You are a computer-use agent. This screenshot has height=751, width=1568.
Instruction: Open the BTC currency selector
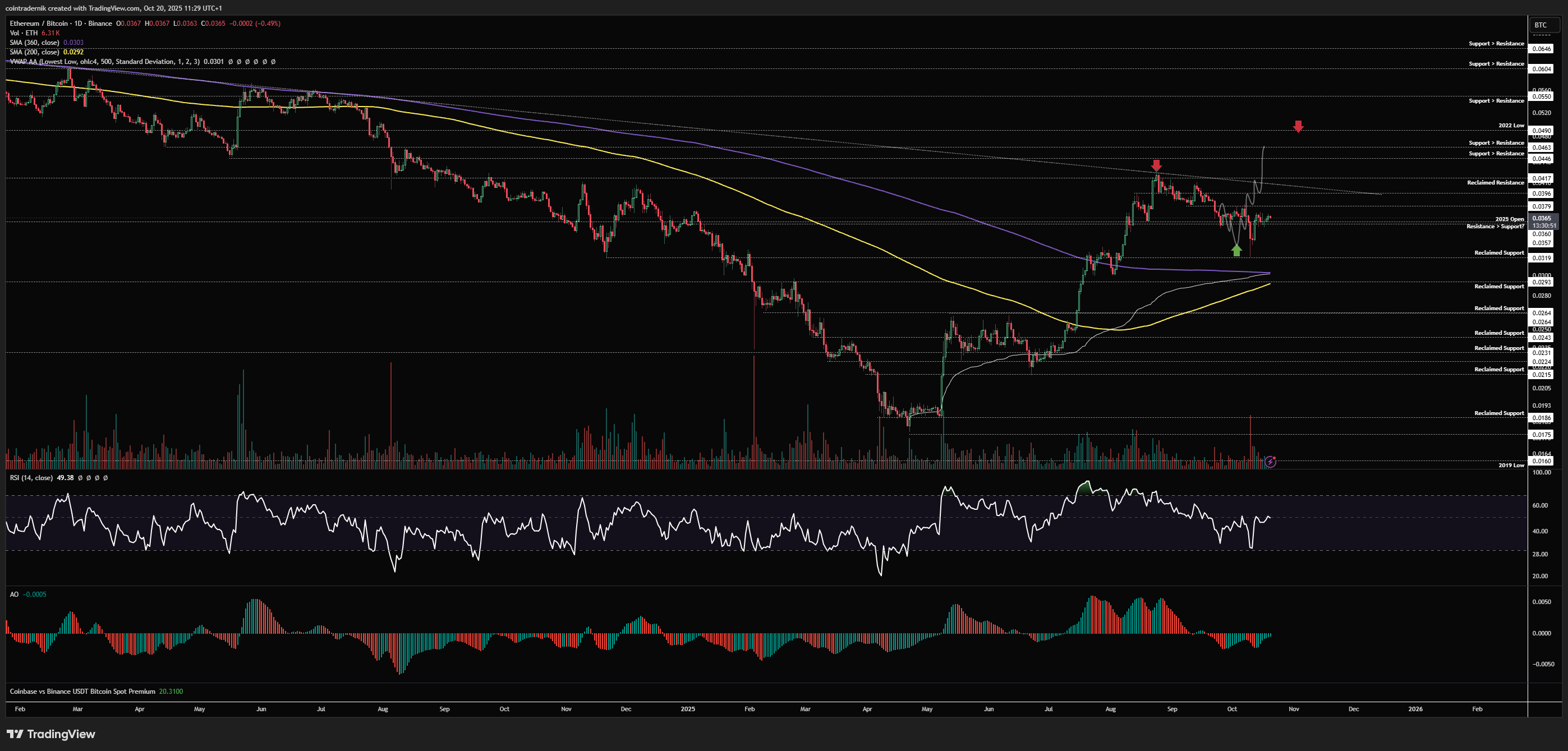[x=1544, y=25]
